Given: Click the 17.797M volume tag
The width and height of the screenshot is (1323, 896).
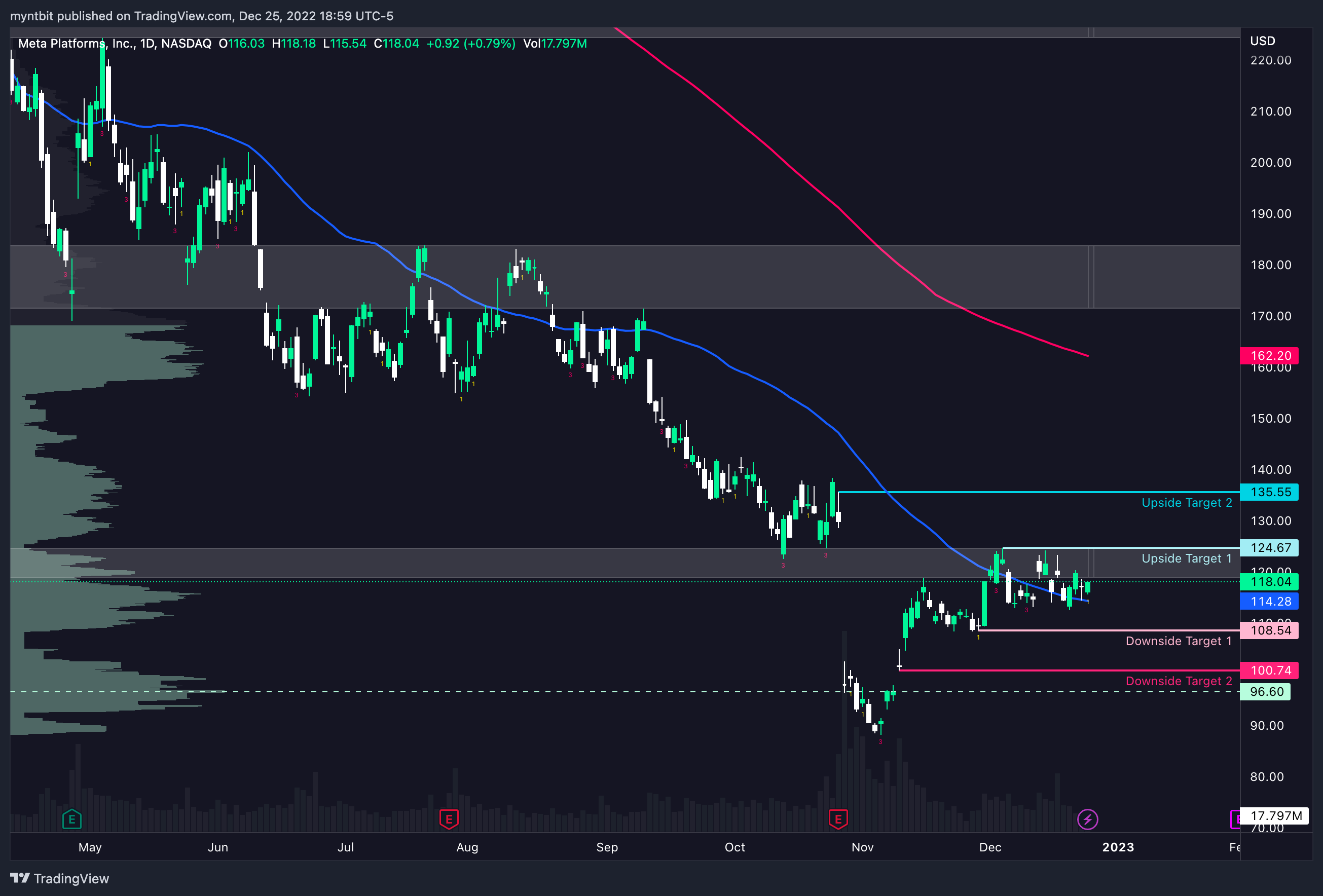Looking at the screenshot, I should [x=1275, y=816].
